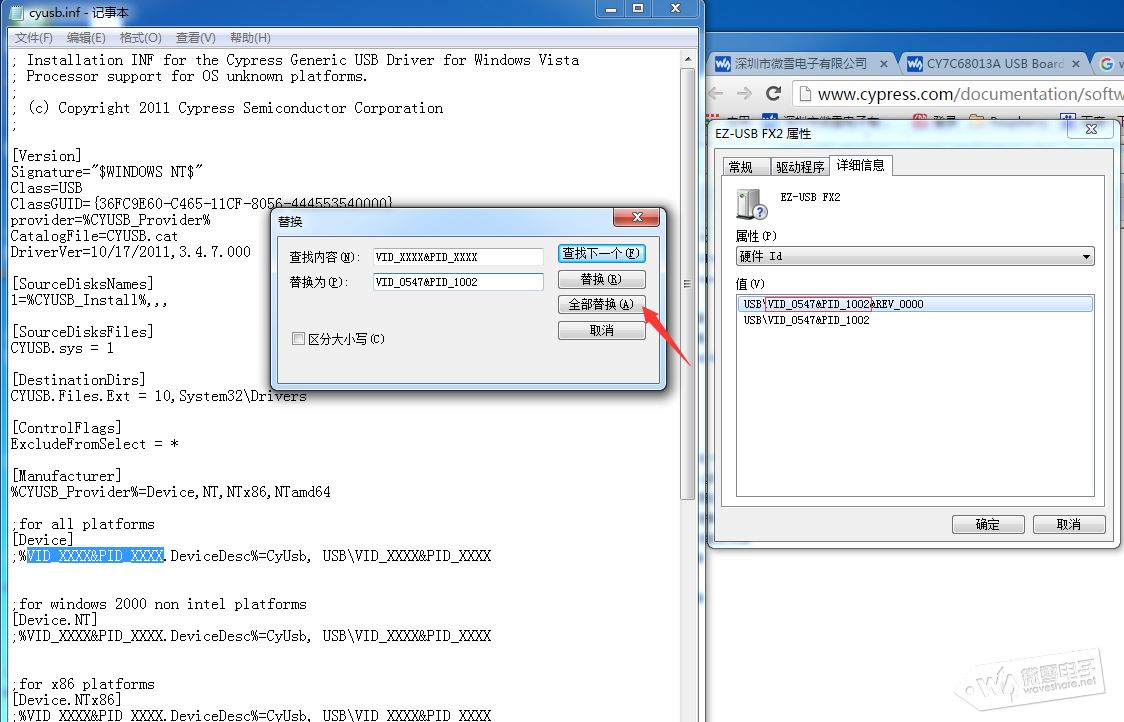Open the 查看(V) menu in Notepad
The height and width of the screenshot is (722, 1124).
click(196, 37)
